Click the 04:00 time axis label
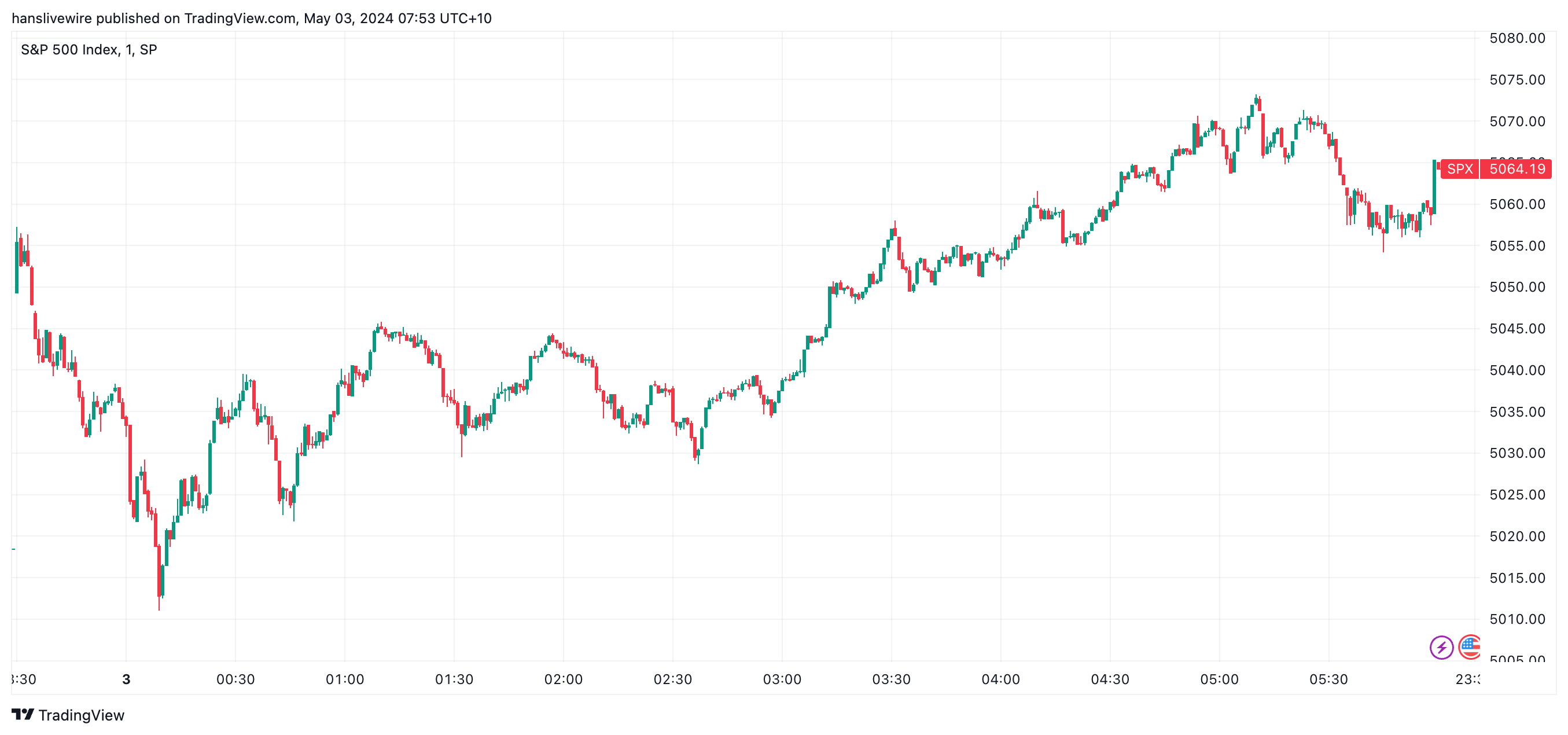This screenshot has height=735, width=1568. point(1000,679)
